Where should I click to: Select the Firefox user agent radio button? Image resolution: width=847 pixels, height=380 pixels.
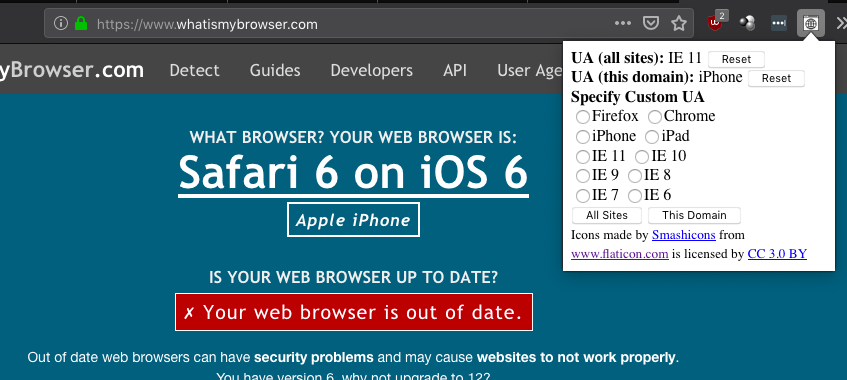(x=582, y=117)
